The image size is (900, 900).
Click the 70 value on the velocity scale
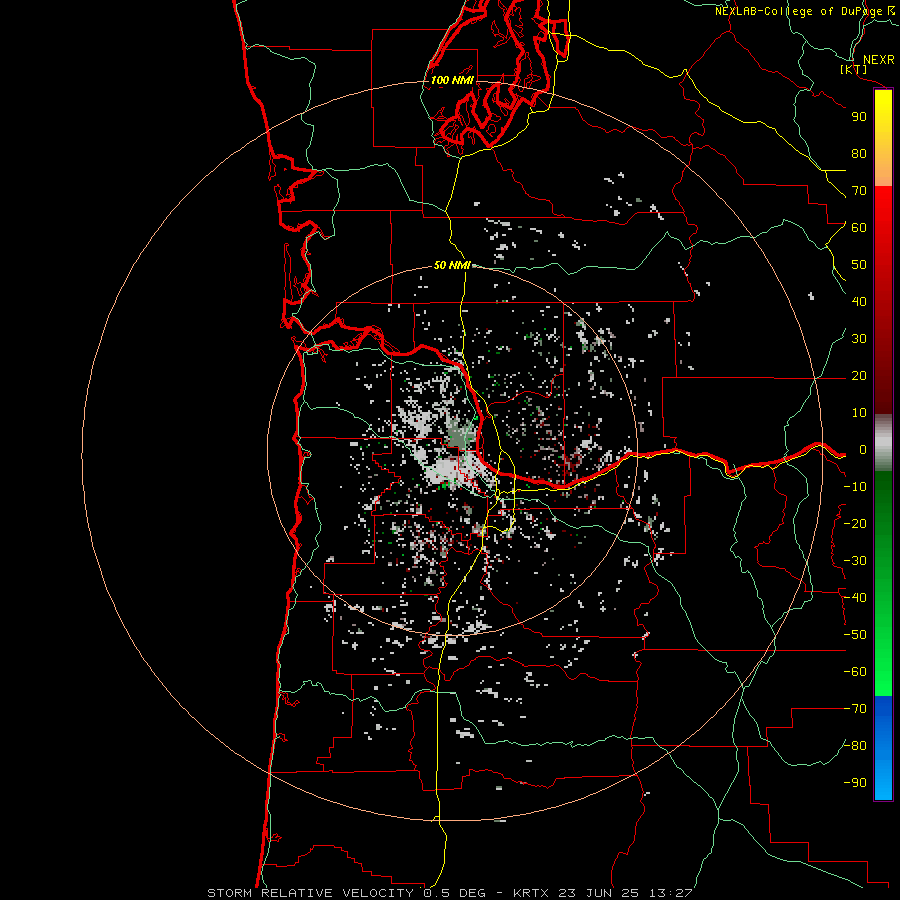pyautogui.click(x=859, y=191)
